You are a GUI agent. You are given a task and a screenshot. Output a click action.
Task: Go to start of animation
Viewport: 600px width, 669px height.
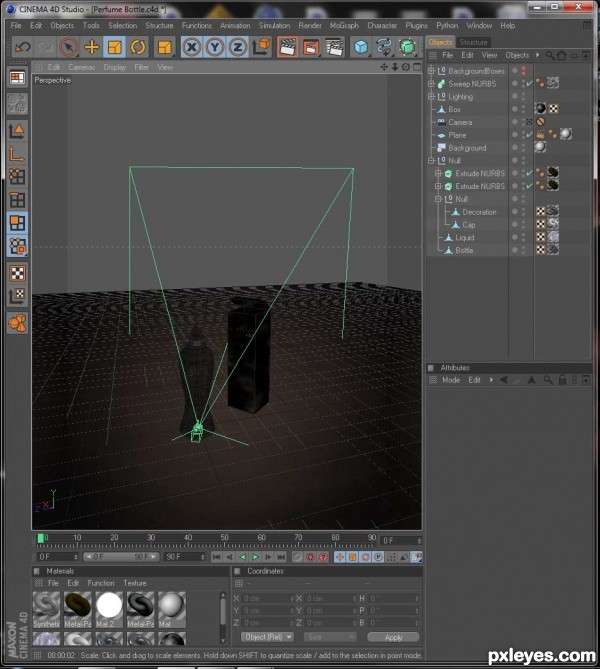(x=216, y=557)
